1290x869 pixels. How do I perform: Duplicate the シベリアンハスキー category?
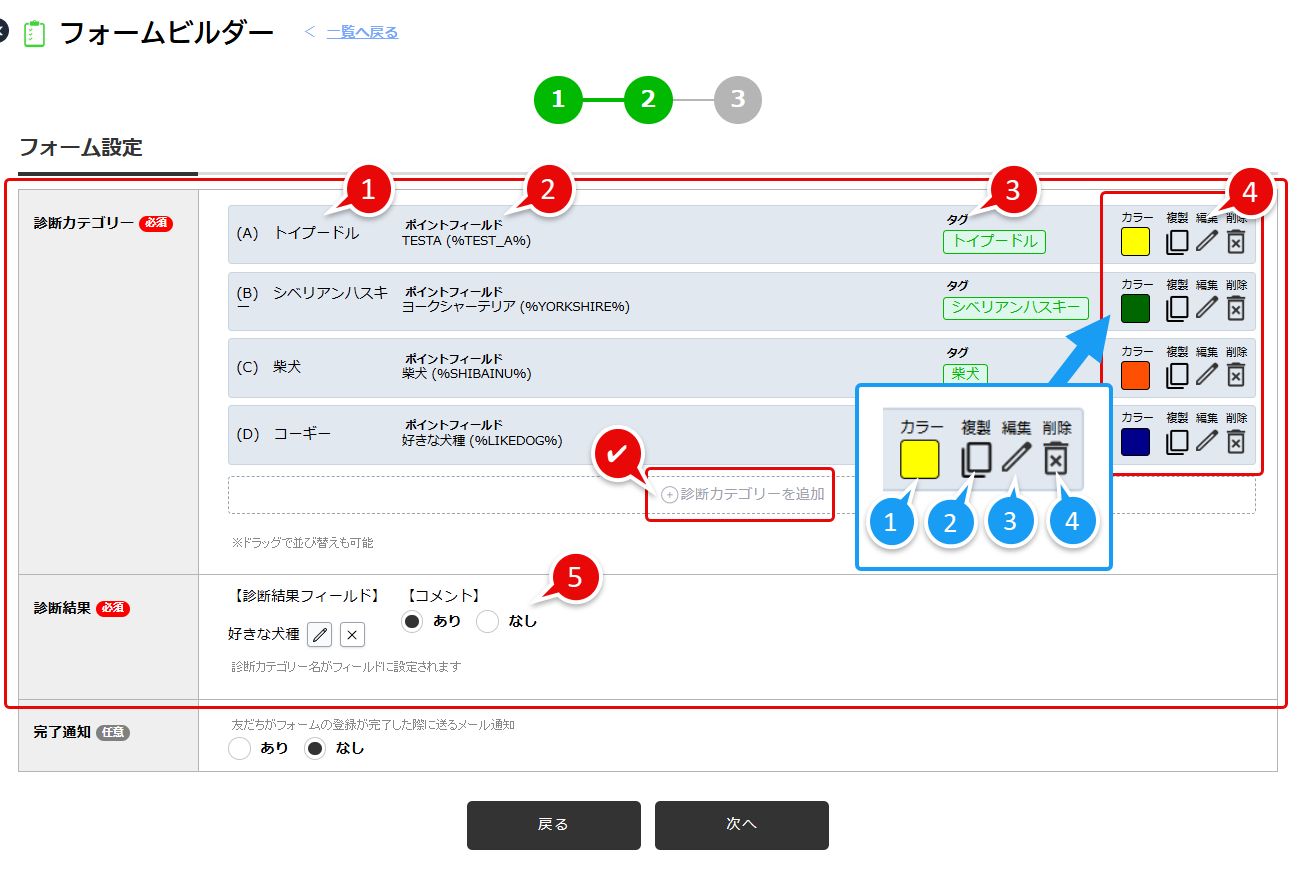1178,308
